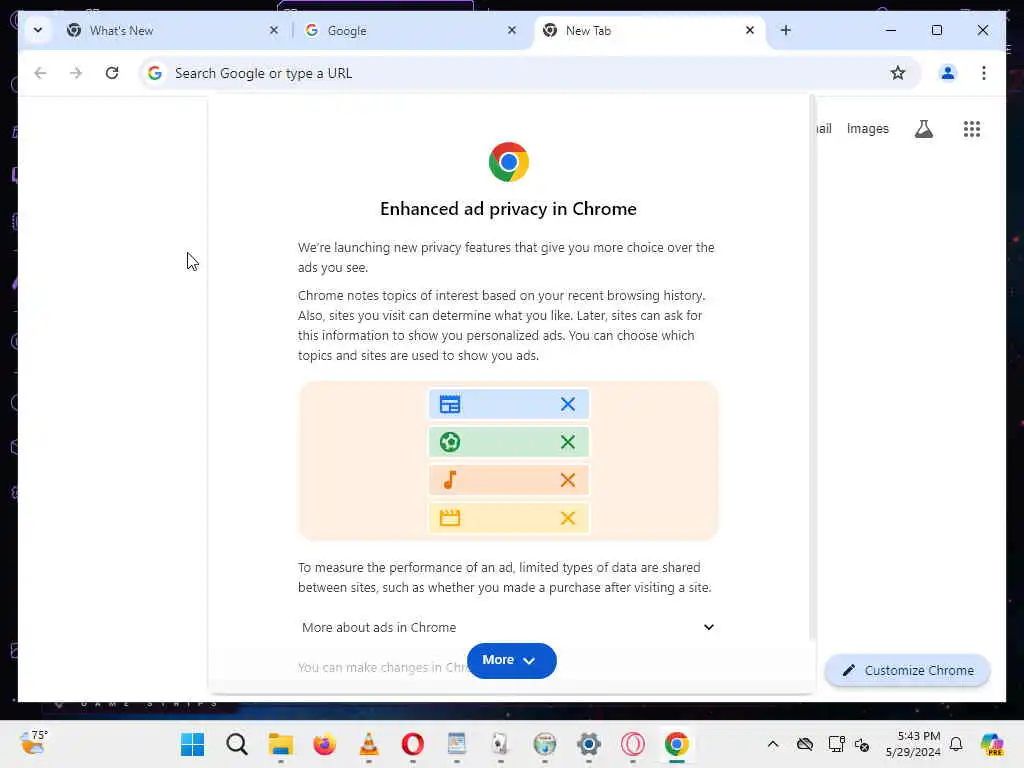The height and width of the screenshot is (768, 1024).
Task: Open a new tab with plus button
Action: (x=786, y=30)
